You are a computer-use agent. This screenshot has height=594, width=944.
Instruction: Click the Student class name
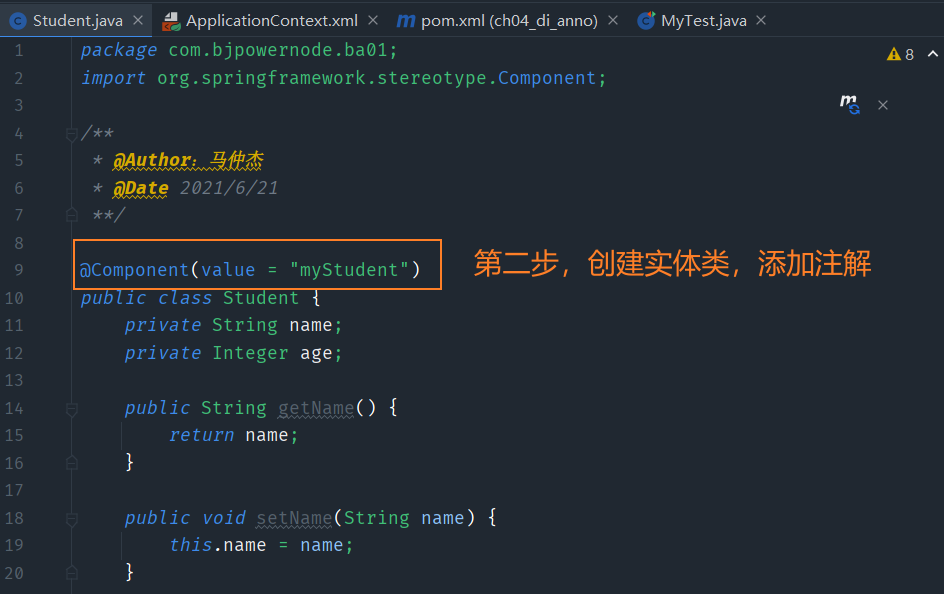(261, 298)
